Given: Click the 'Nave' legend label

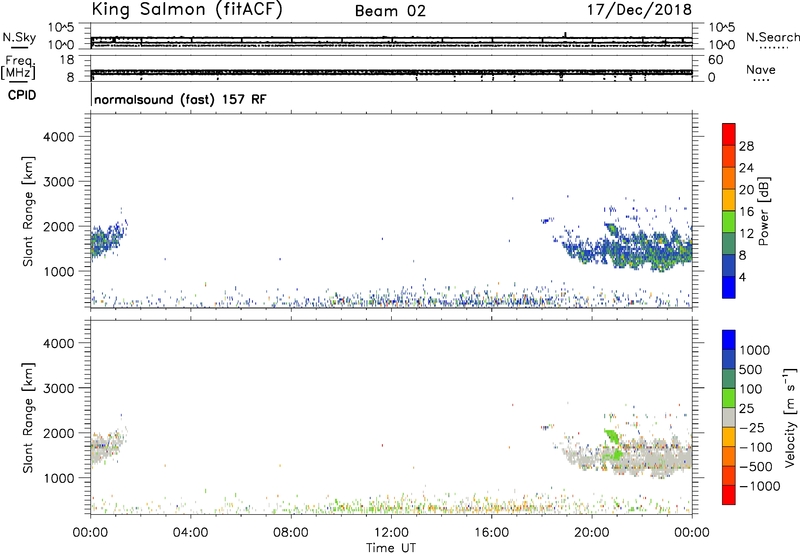Looking at the screenshot, I should [761, 70].
